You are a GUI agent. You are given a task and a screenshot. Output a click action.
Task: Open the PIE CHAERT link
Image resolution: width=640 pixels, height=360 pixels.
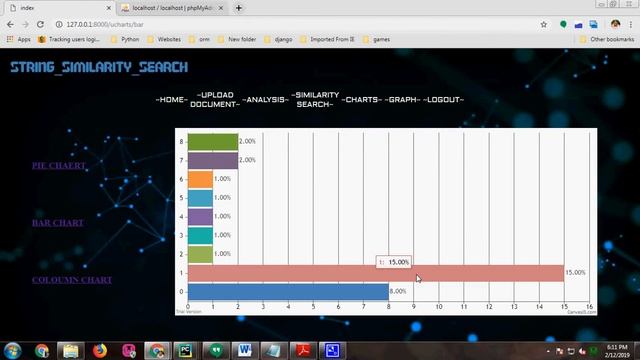59,165
